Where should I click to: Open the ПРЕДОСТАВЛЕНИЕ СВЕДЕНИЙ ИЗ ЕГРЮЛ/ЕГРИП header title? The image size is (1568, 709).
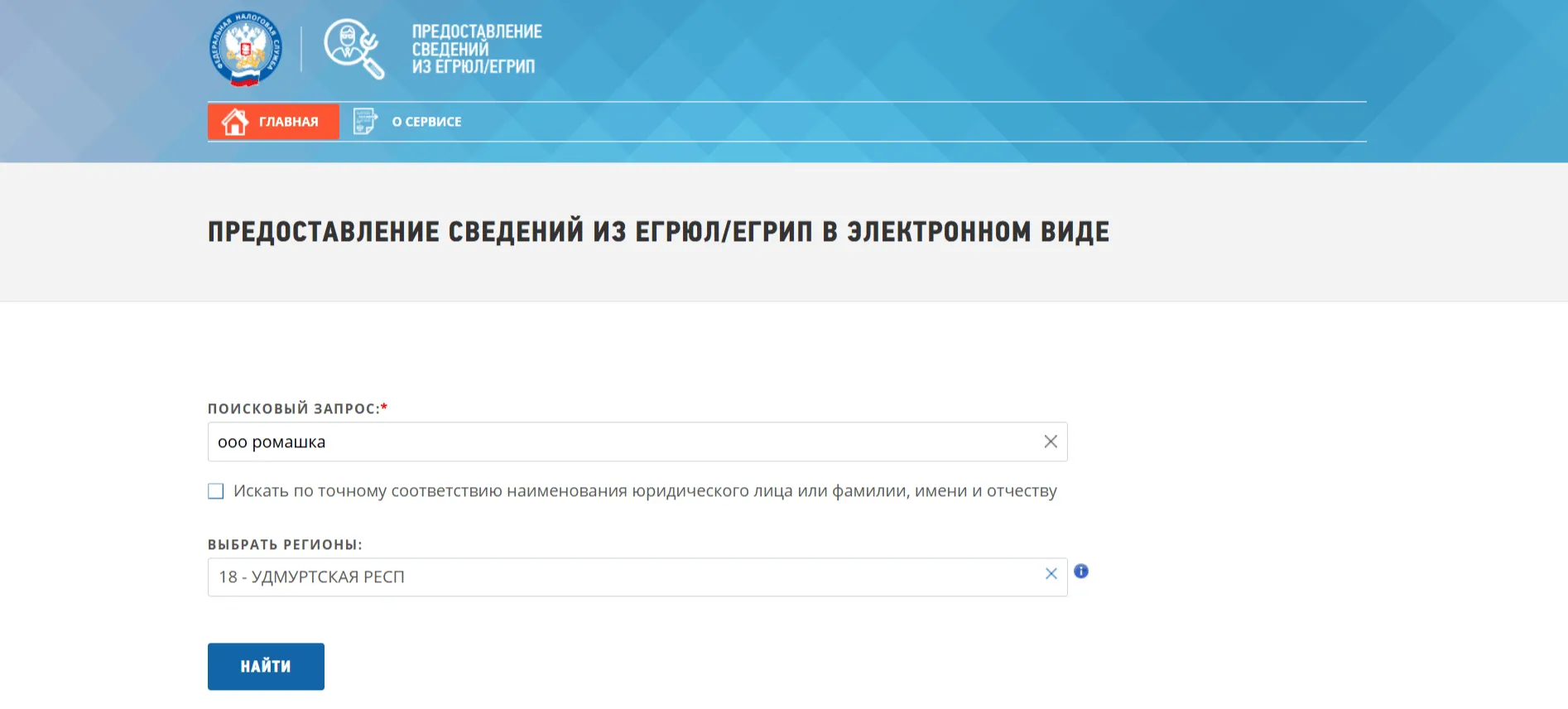[477, 49]
